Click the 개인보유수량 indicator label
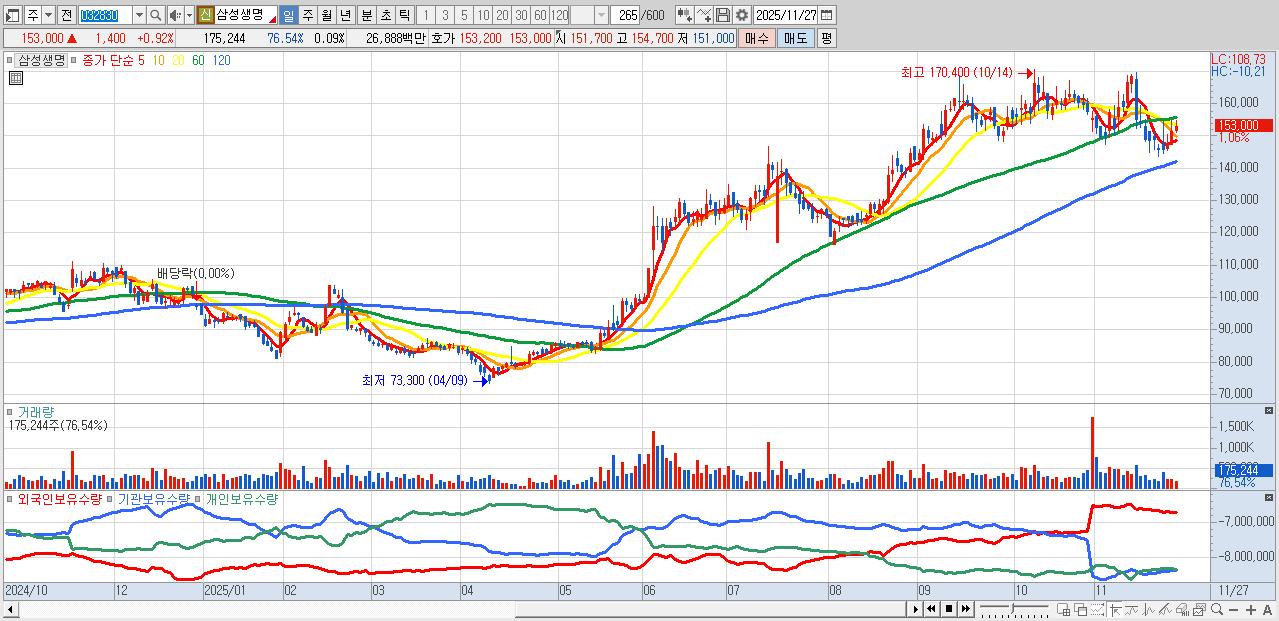The height and width of the screenshot is (621, 1279). (242, 498)
